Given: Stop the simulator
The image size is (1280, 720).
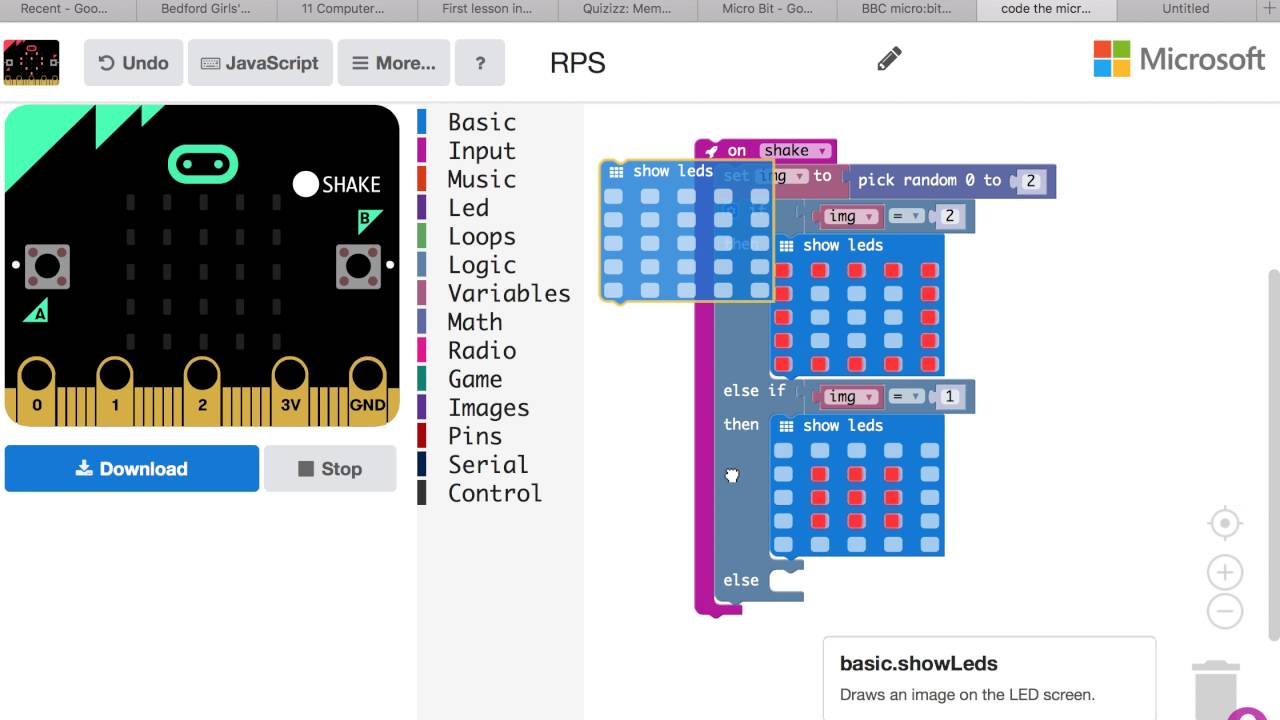Looking at the screenshot, I should [330, 468].
